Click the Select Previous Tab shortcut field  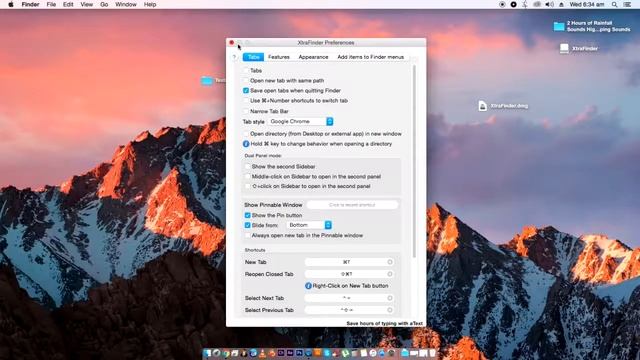click(x=349, y=310)
